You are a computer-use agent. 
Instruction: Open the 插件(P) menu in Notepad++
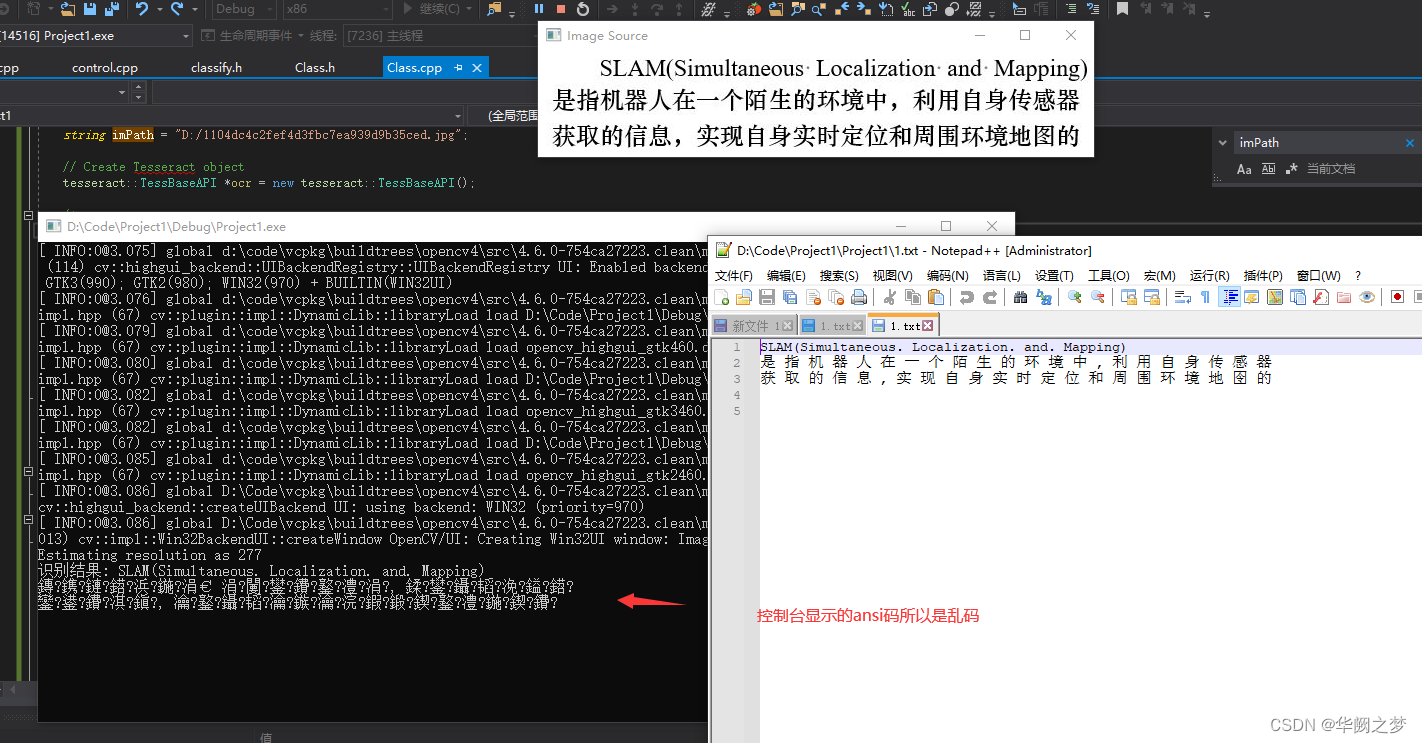tap(1263, 276)
